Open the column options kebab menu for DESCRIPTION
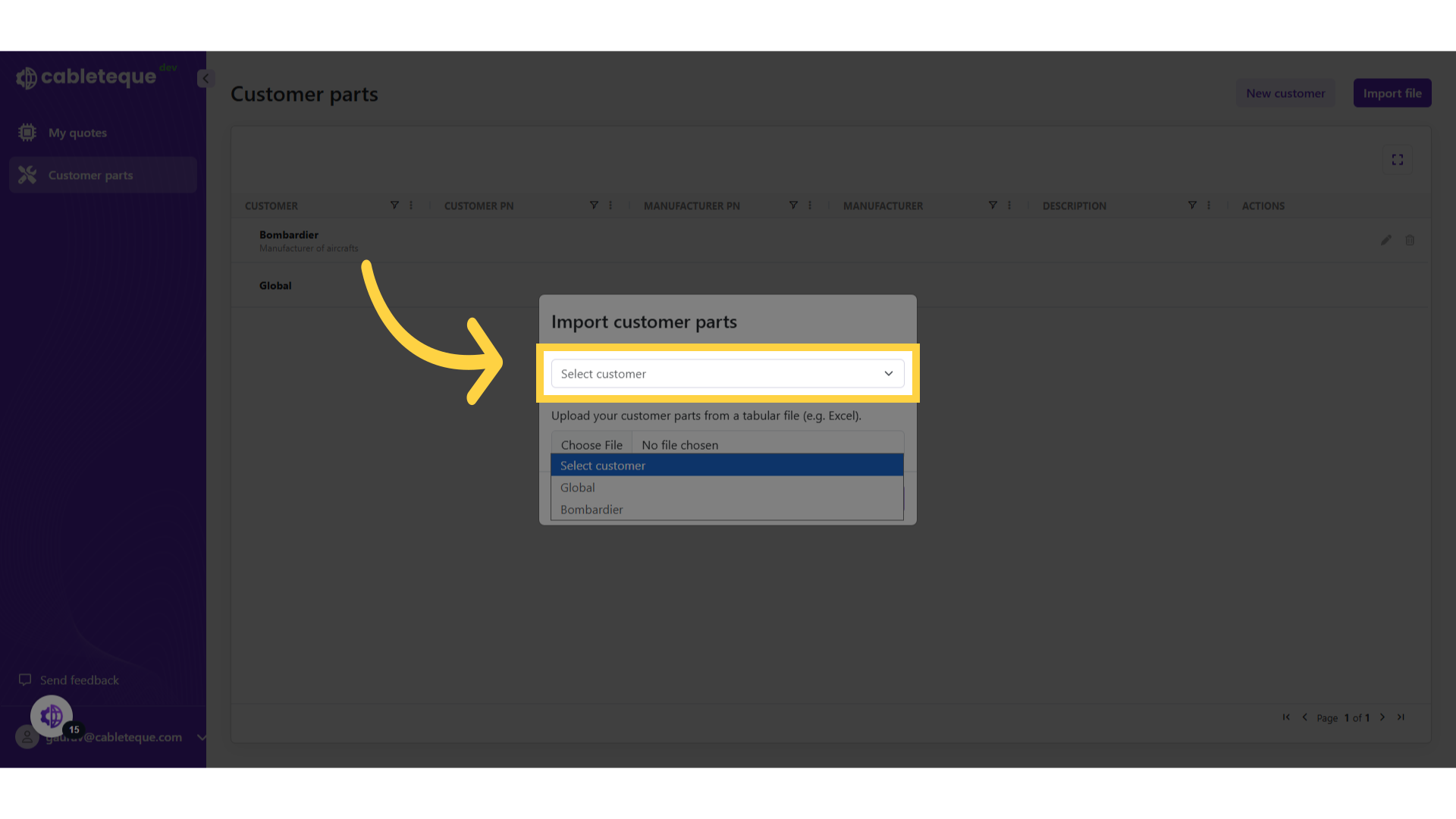 click(1207, 205)
